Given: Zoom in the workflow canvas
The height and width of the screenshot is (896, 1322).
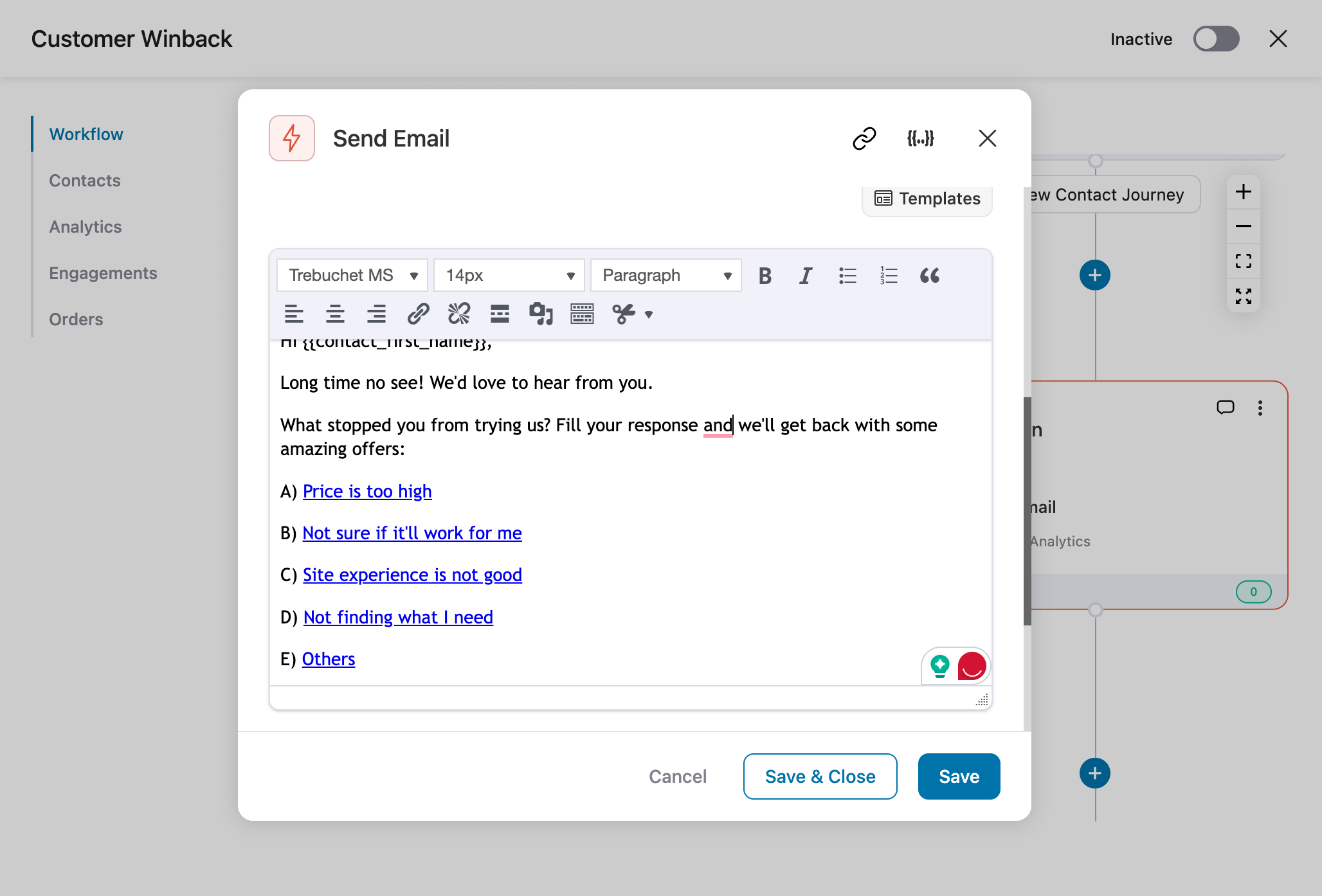Looking at the screenshot, I should [1243, 192].
